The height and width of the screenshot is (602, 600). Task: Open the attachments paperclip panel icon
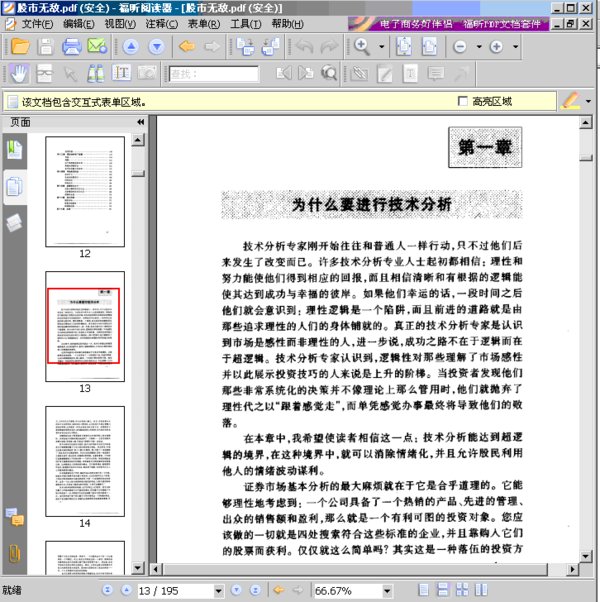pos(15,553)
